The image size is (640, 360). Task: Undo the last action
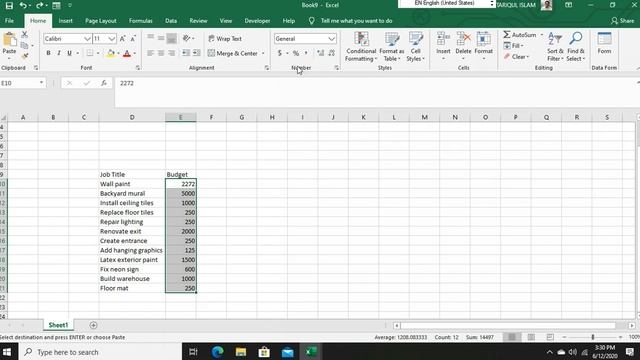[23, 5]
